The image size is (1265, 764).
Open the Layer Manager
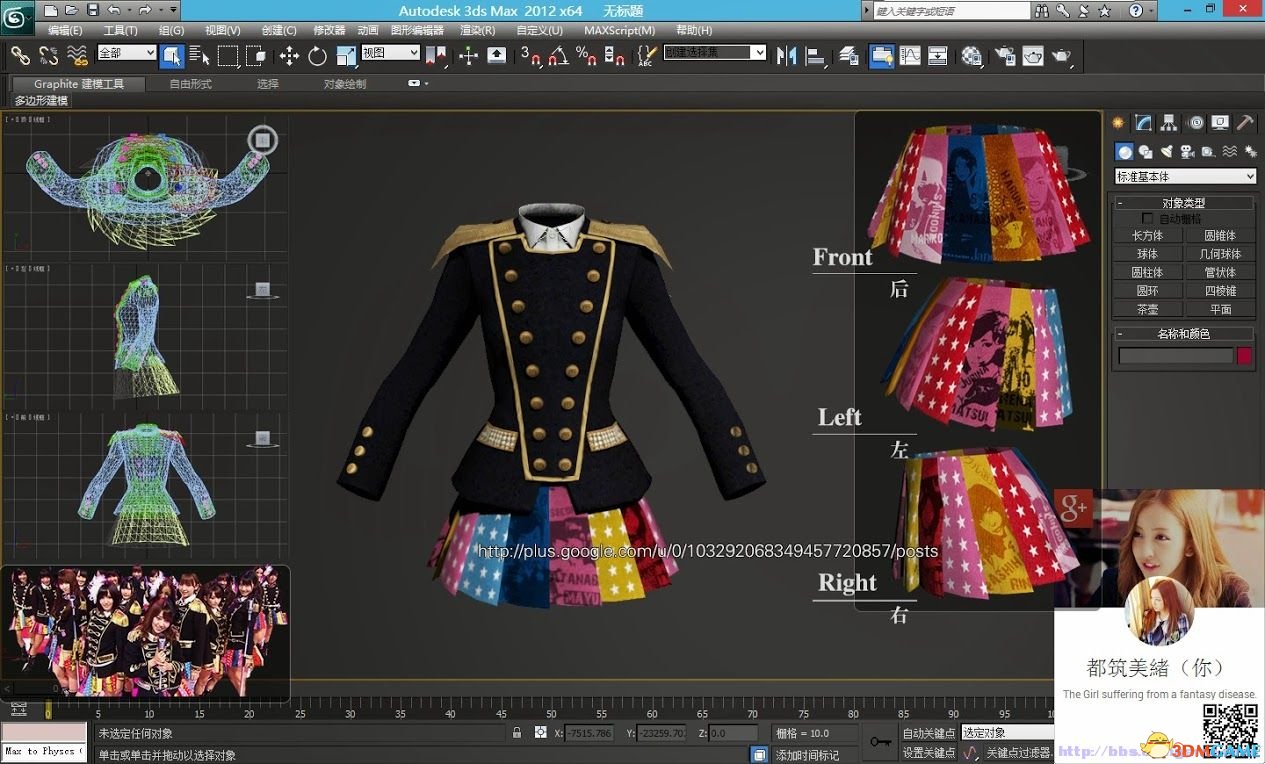[x=848, y=55]
